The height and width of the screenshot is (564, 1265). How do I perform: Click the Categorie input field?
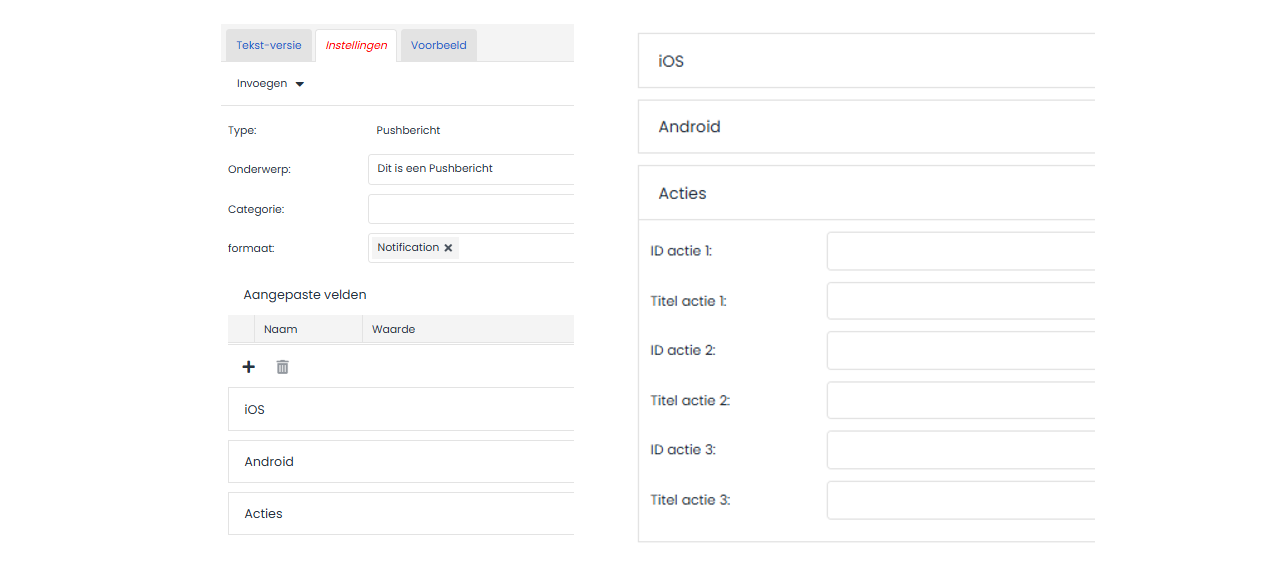pos(470,209)
